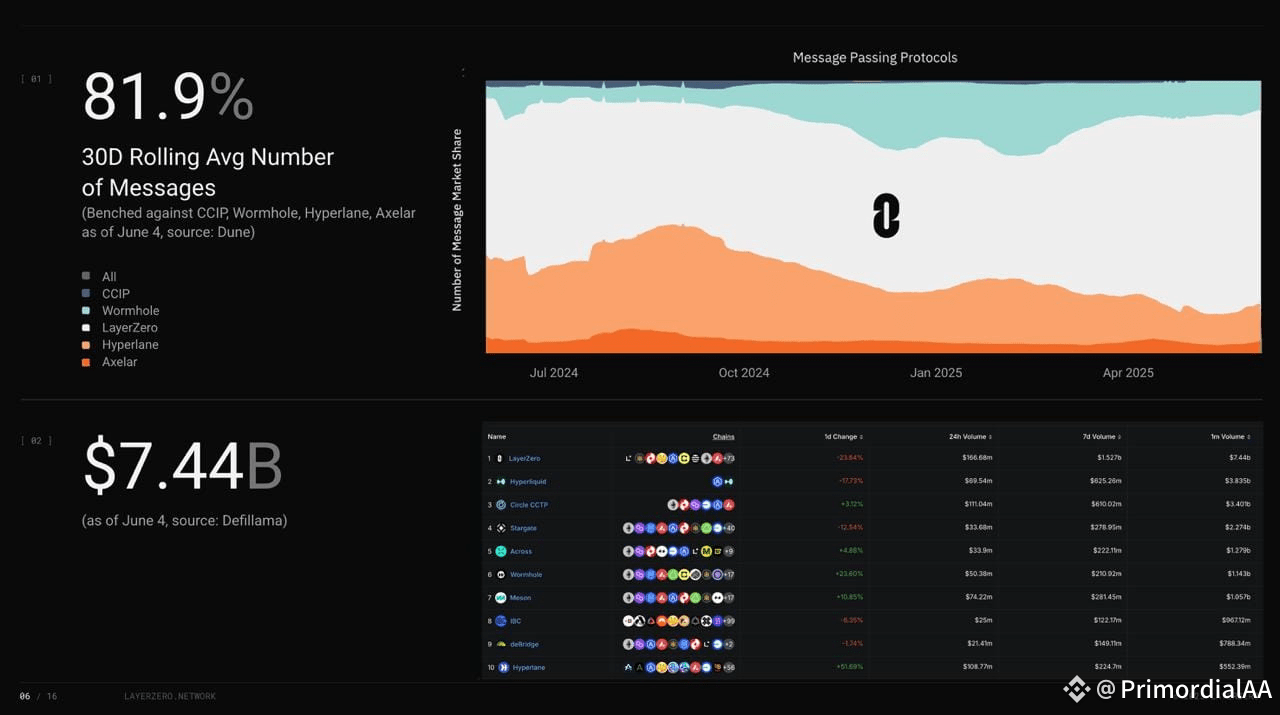Click the Number of Message Market Share axis title
1280x715 pixels.
pos(457,220)
